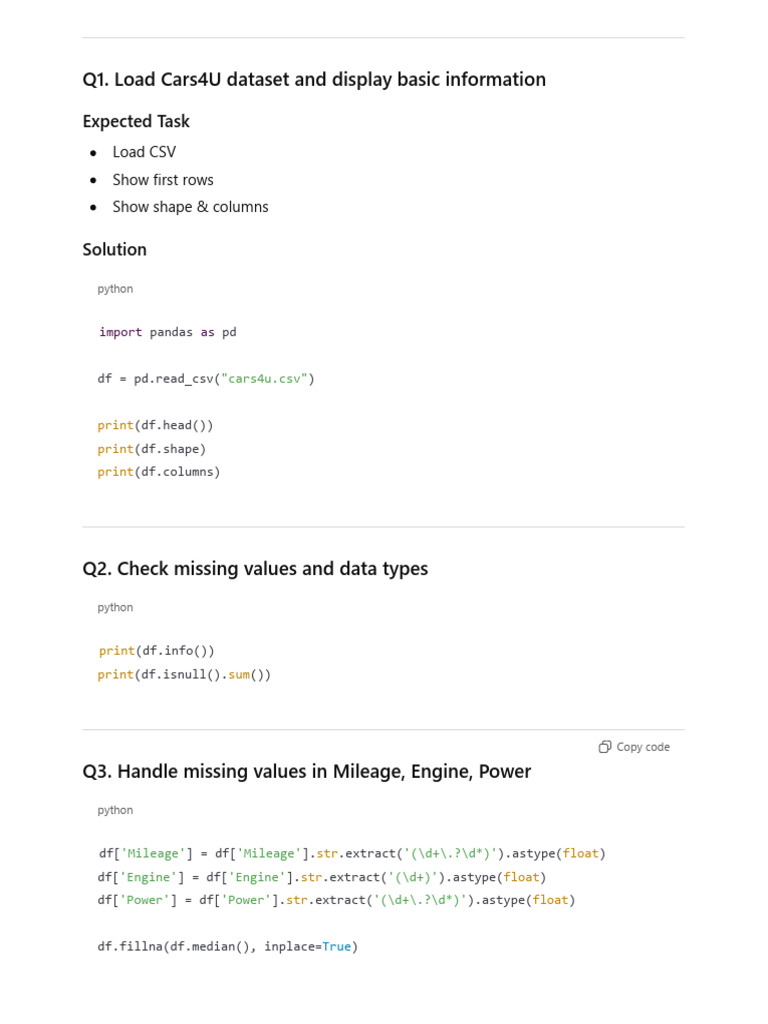The image size is (768, 1024).
Task: Click the print(df.head()) code line
Action: tap(155, 425)
